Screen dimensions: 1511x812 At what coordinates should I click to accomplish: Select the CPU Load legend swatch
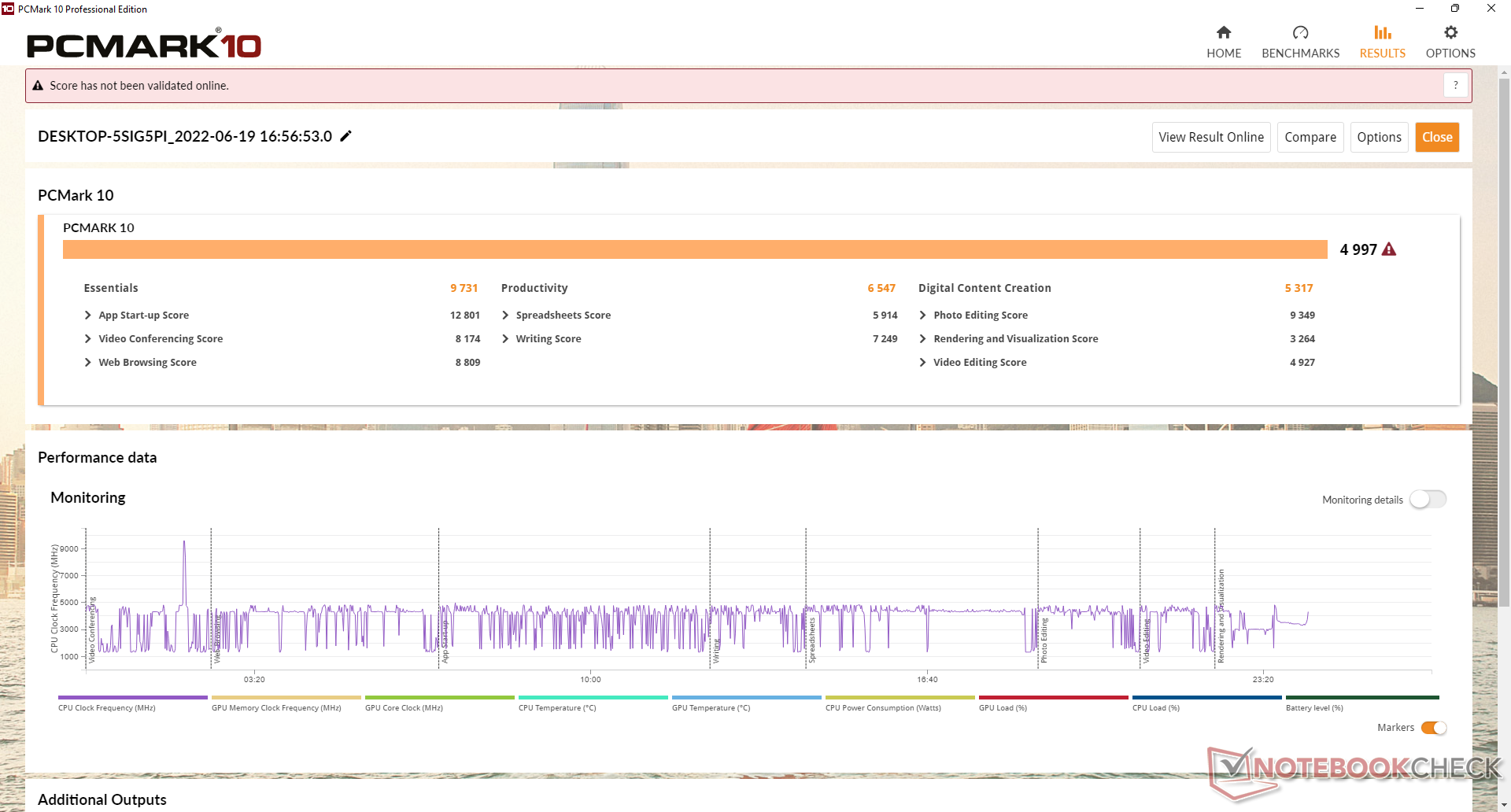point(1207,697)
